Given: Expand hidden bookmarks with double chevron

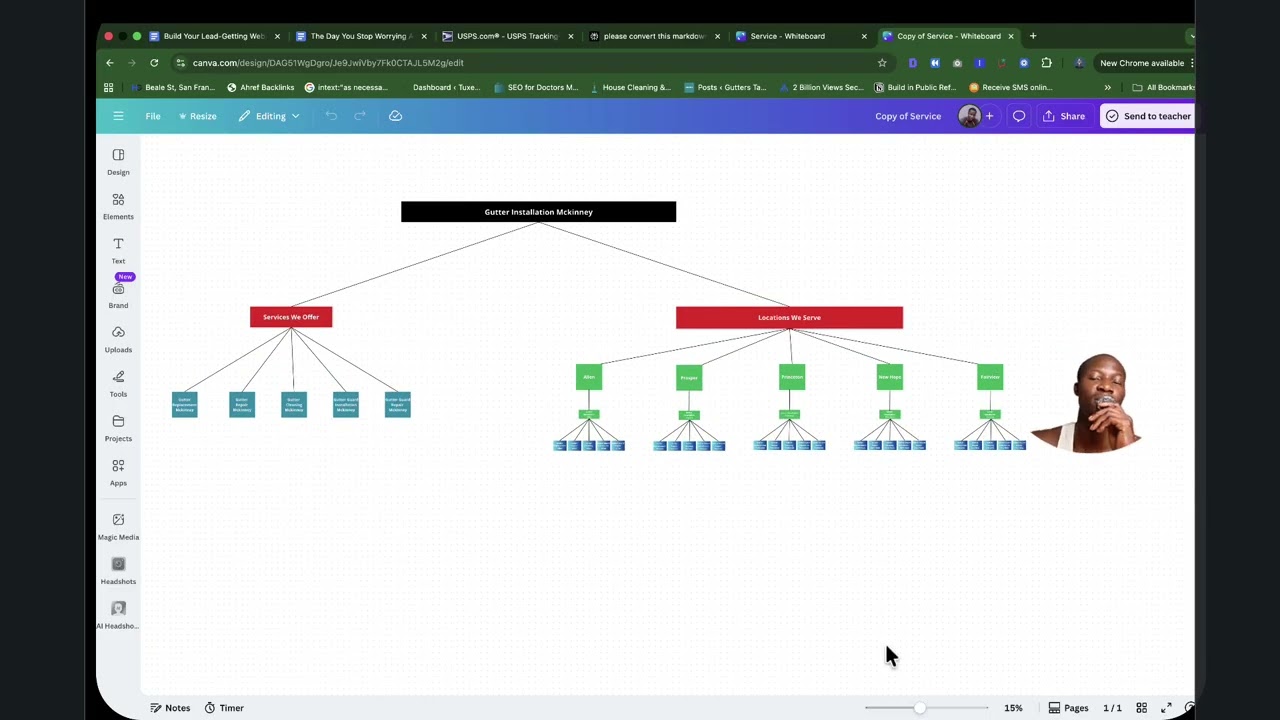Looking at the screenshot, I should (x=1107, y=87).
